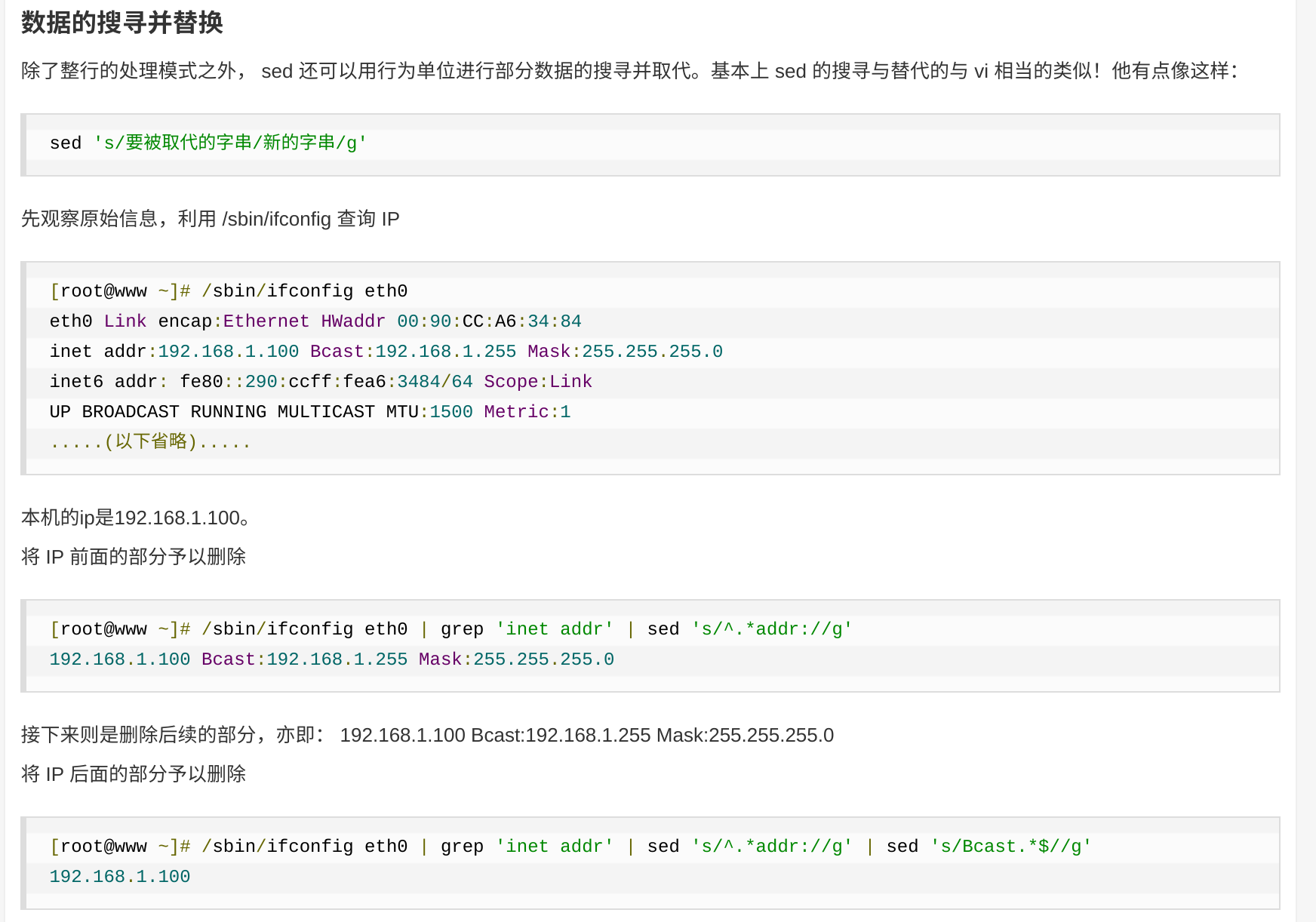Select the 本机的ip是192.168.1.100 sentence
1316x922 pixels.
tap(134, 518)
